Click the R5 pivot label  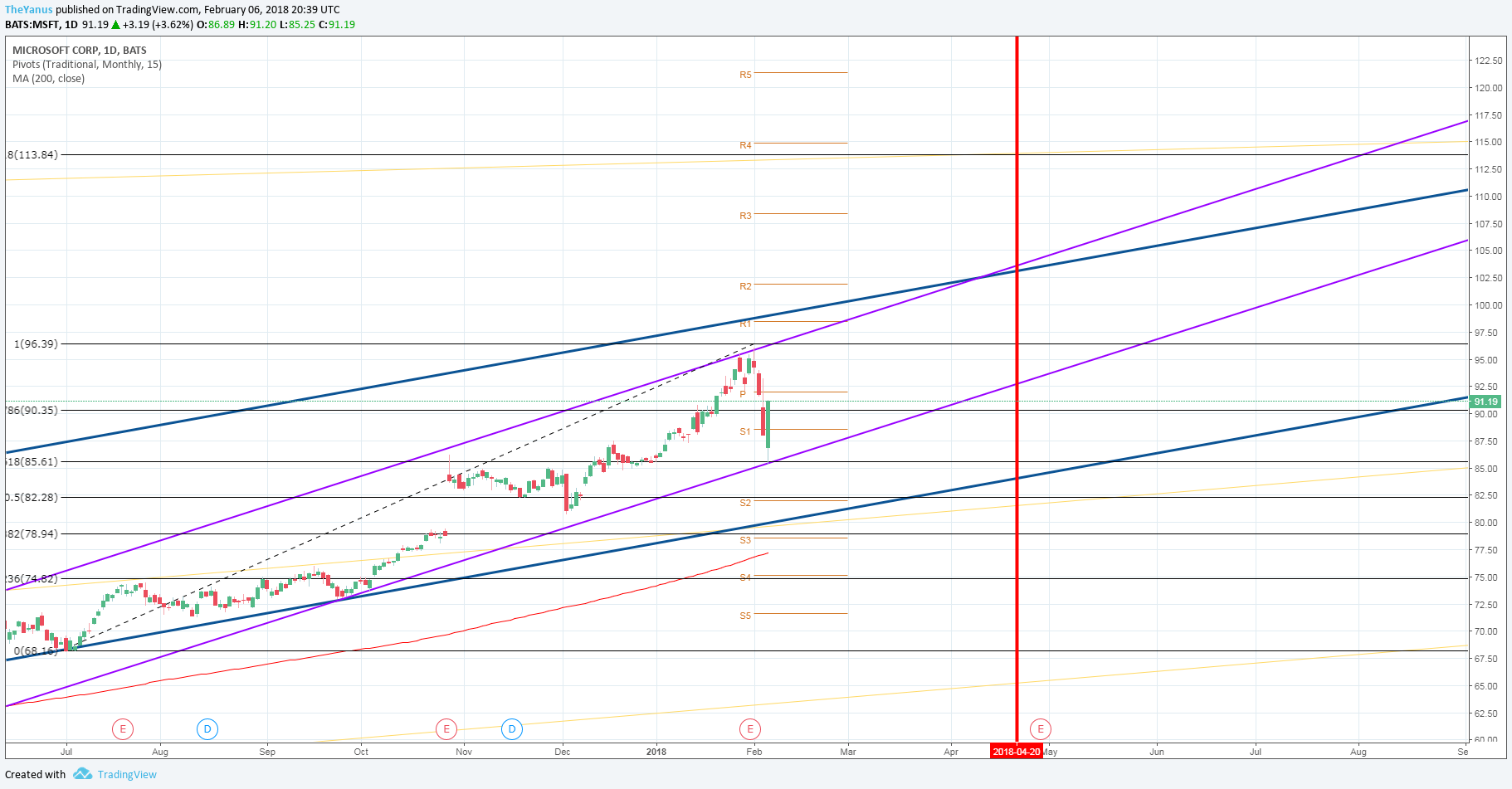click(745, 75)
